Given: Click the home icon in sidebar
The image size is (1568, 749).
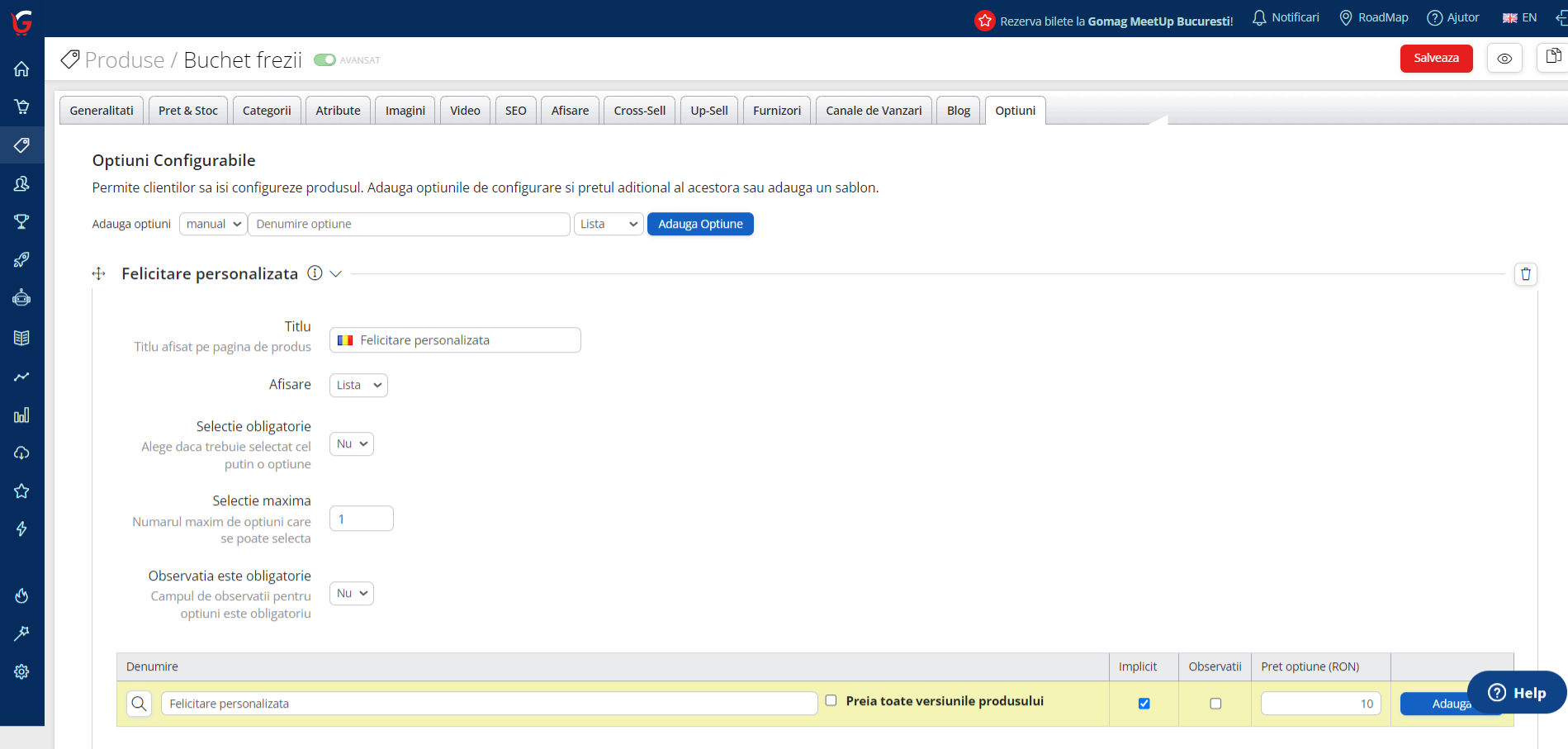Looking at the screenshot, I should [x=21, y=69].
